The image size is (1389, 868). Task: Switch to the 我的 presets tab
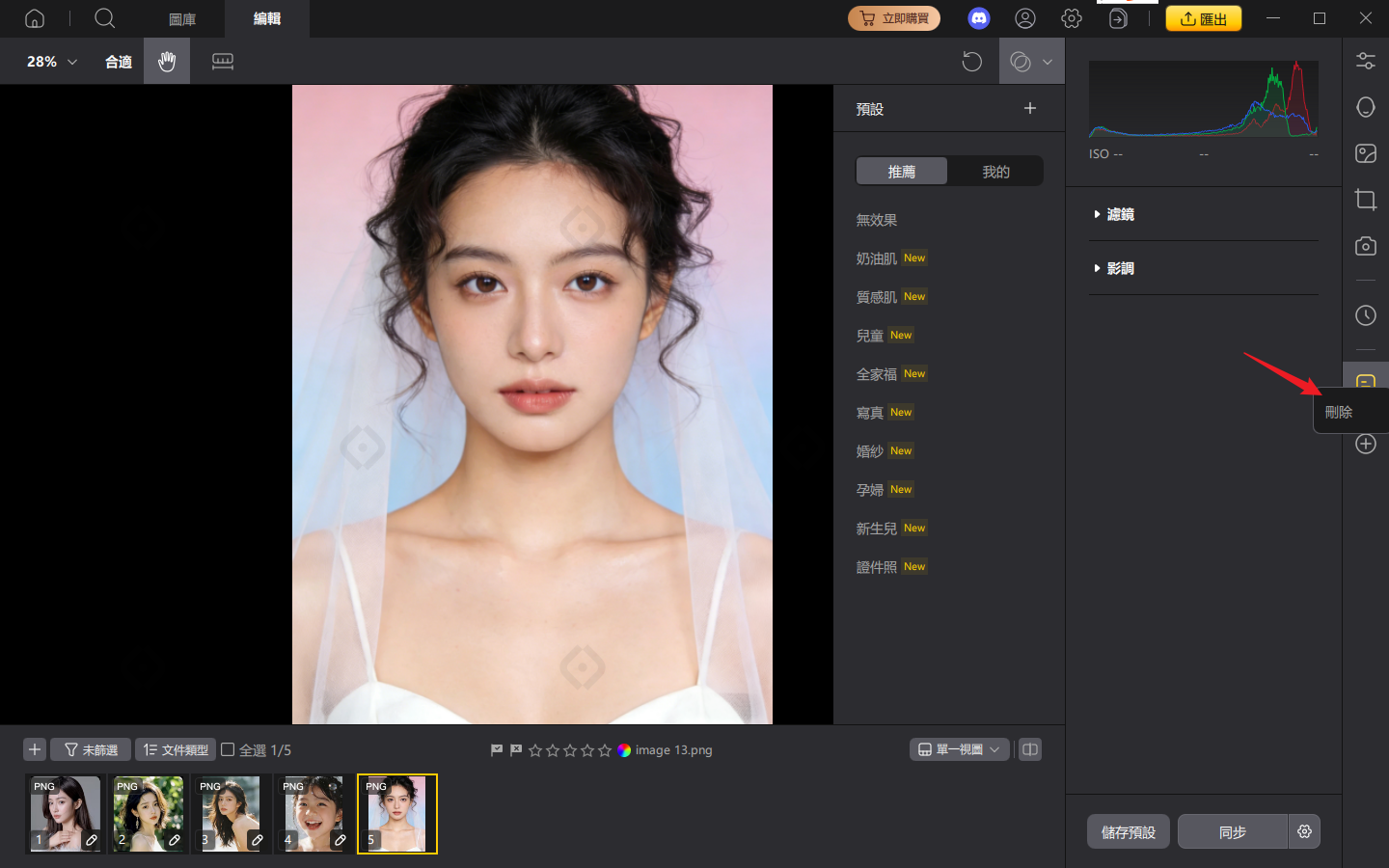click(x=995, y=172)
